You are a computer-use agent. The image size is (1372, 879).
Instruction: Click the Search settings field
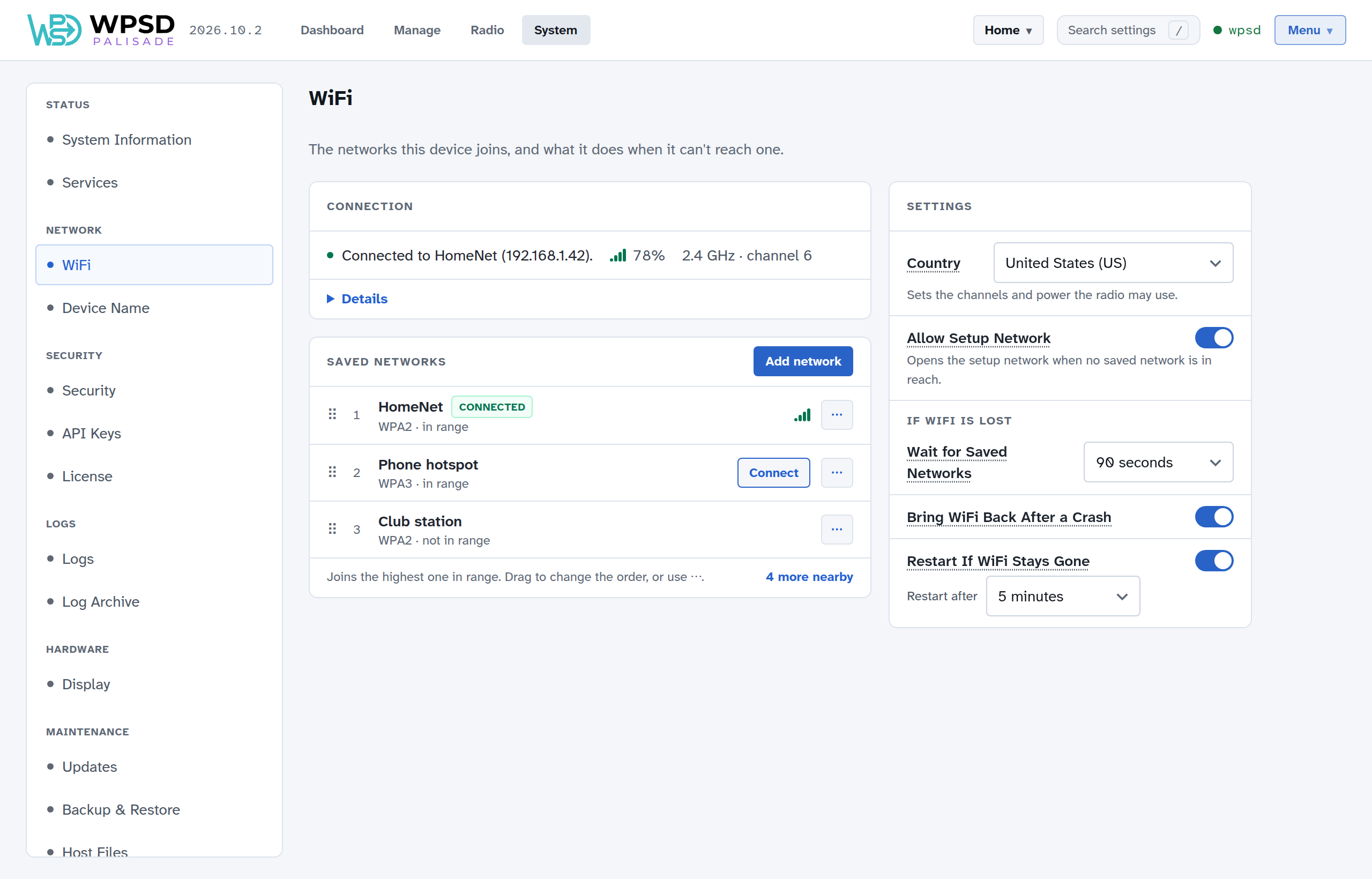pyautogui.click(x=1128, y=30)
